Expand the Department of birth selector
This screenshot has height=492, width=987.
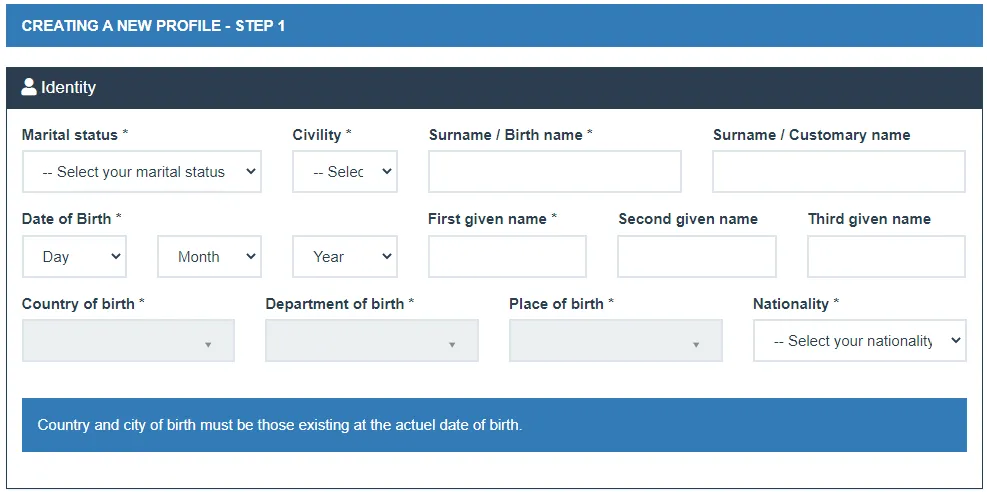tap(371, 341)
